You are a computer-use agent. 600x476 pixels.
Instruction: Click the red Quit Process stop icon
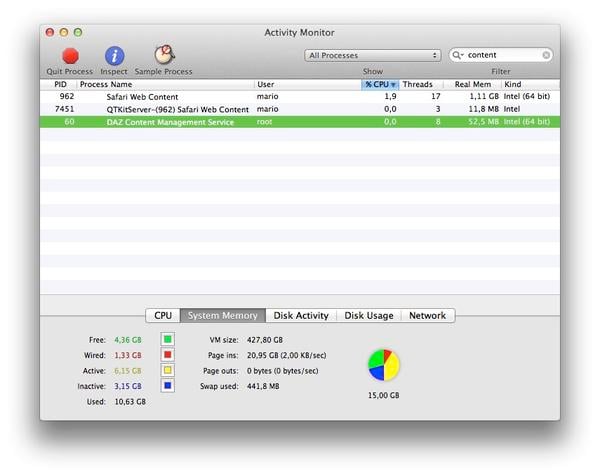coord(70,56)
